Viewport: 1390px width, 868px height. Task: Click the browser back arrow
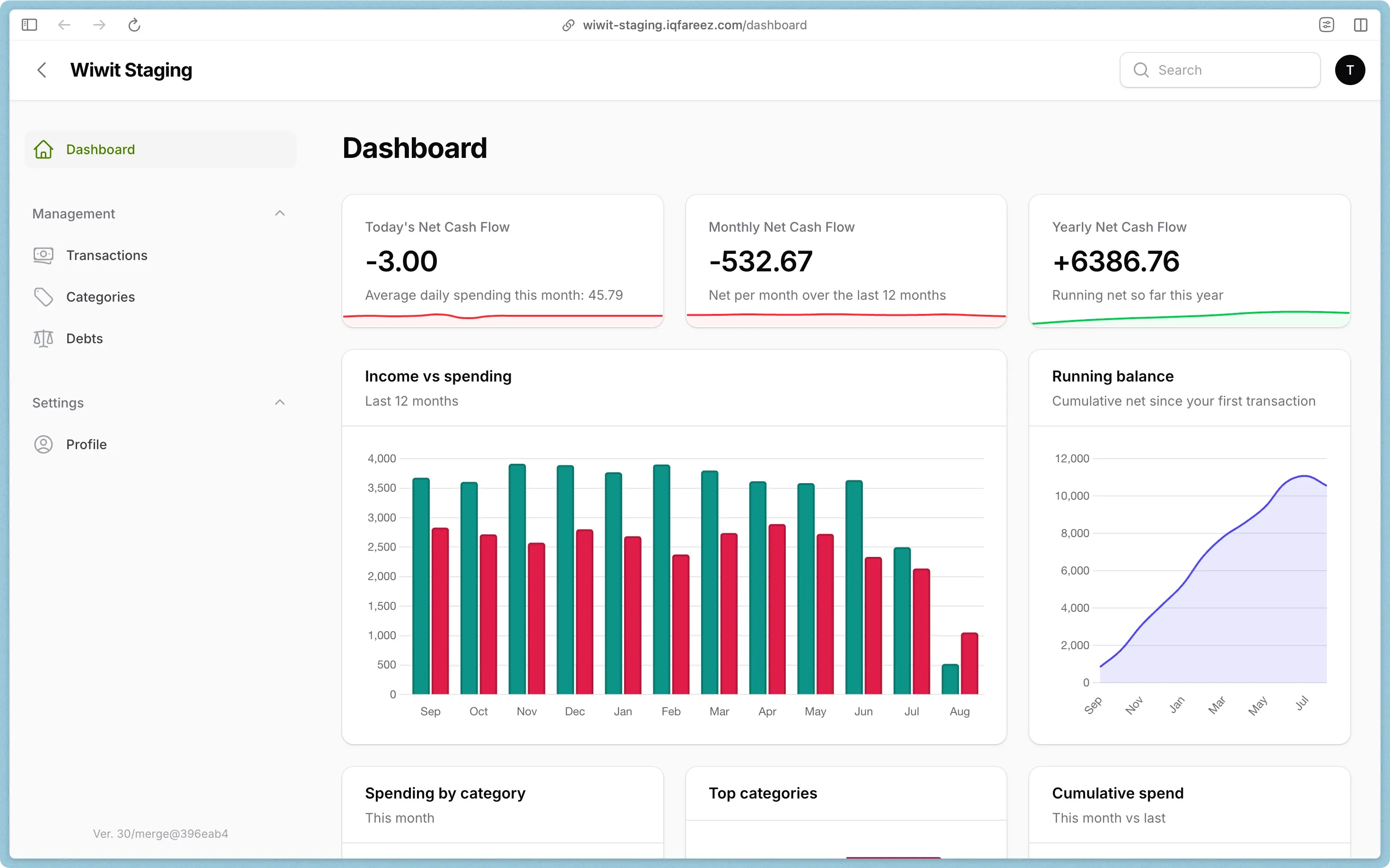[64, 25]
